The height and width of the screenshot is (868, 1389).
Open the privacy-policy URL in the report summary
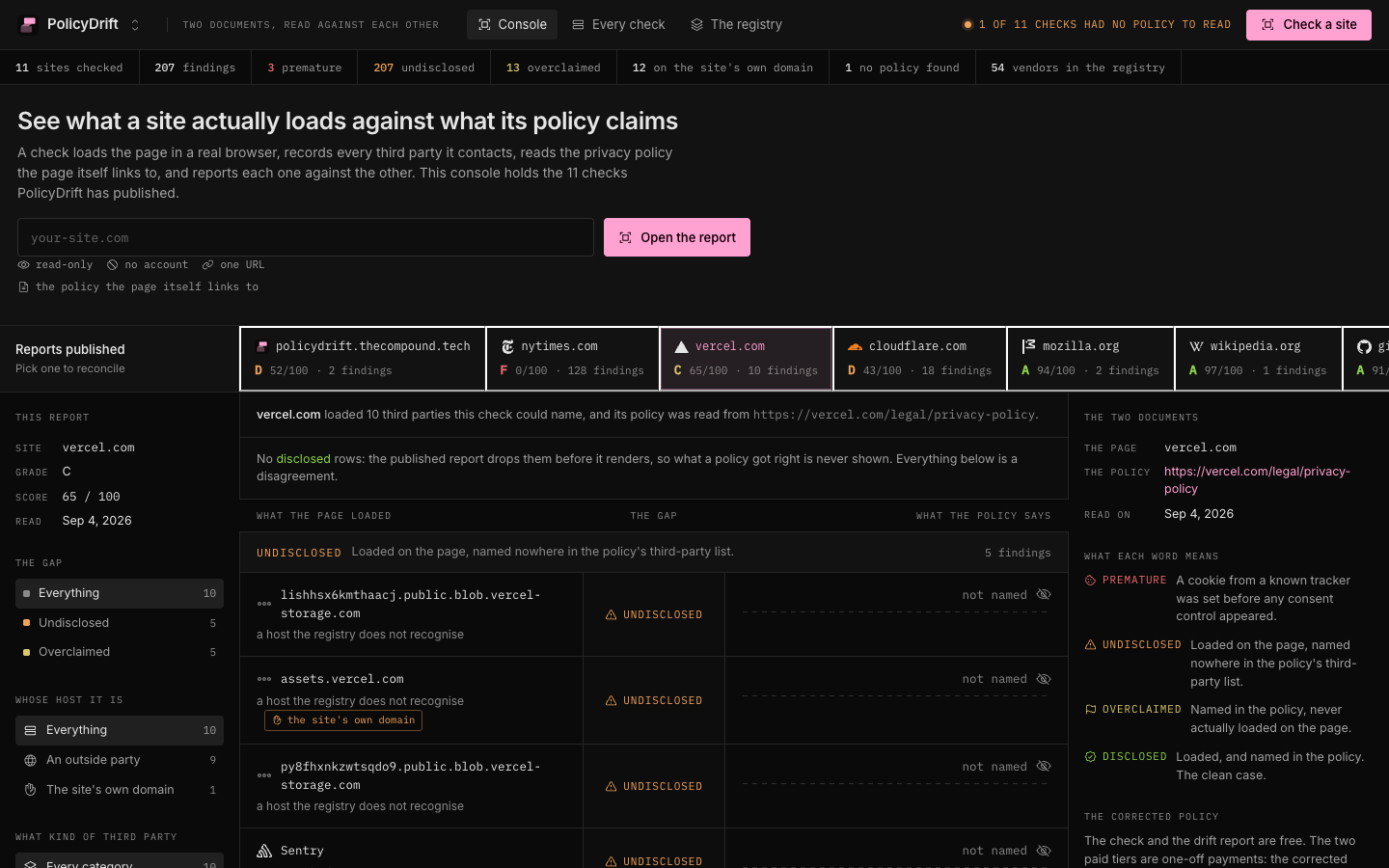click(894, 415)
